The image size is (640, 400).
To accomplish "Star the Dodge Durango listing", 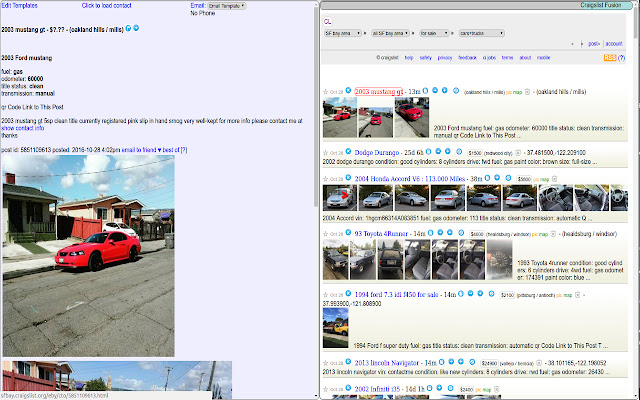I will [x=325, y=153].
